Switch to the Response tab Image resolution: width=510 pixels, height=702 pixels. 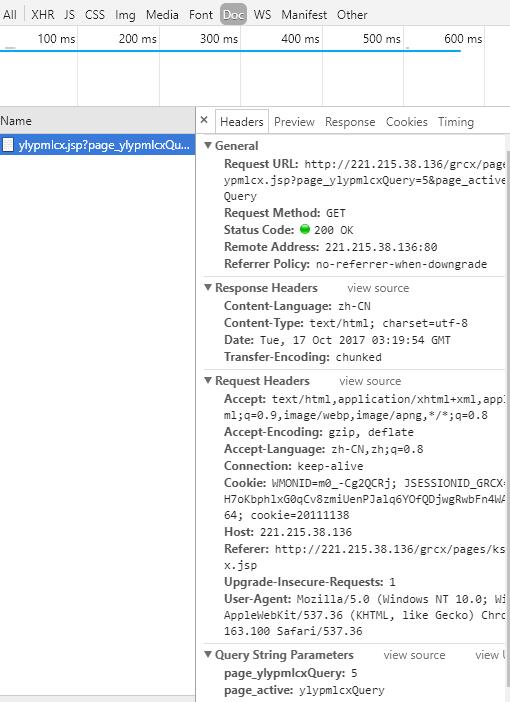350,122
